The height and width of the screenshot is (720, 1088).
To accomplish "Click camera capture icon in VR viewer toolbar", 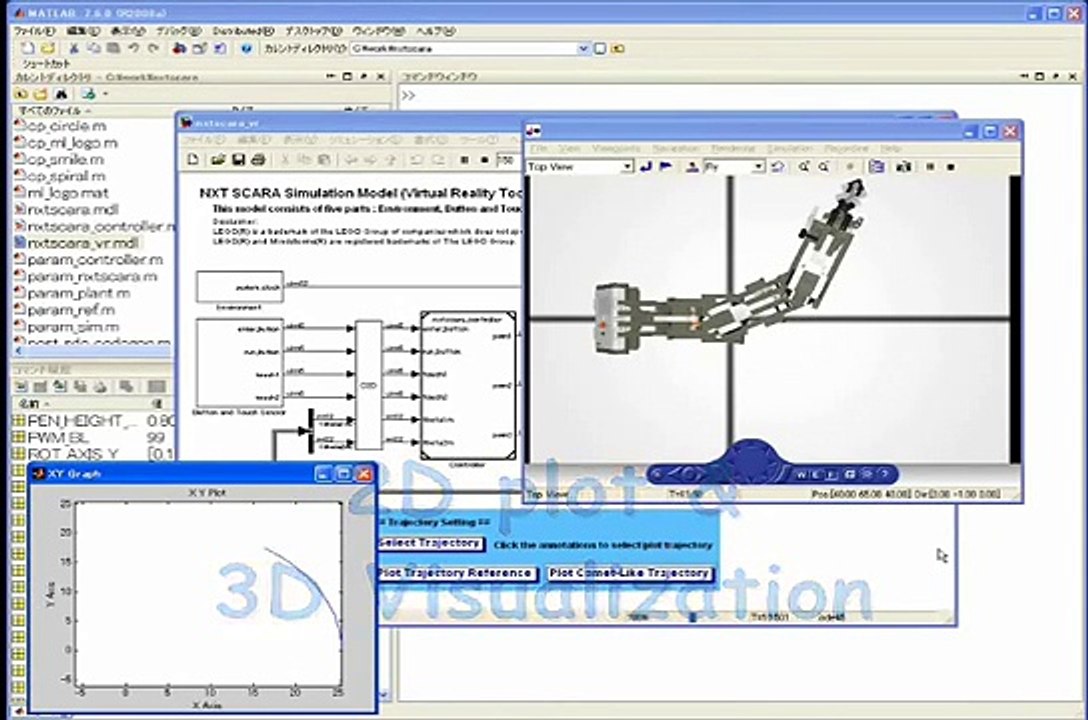I will click(x=903, y=166).
